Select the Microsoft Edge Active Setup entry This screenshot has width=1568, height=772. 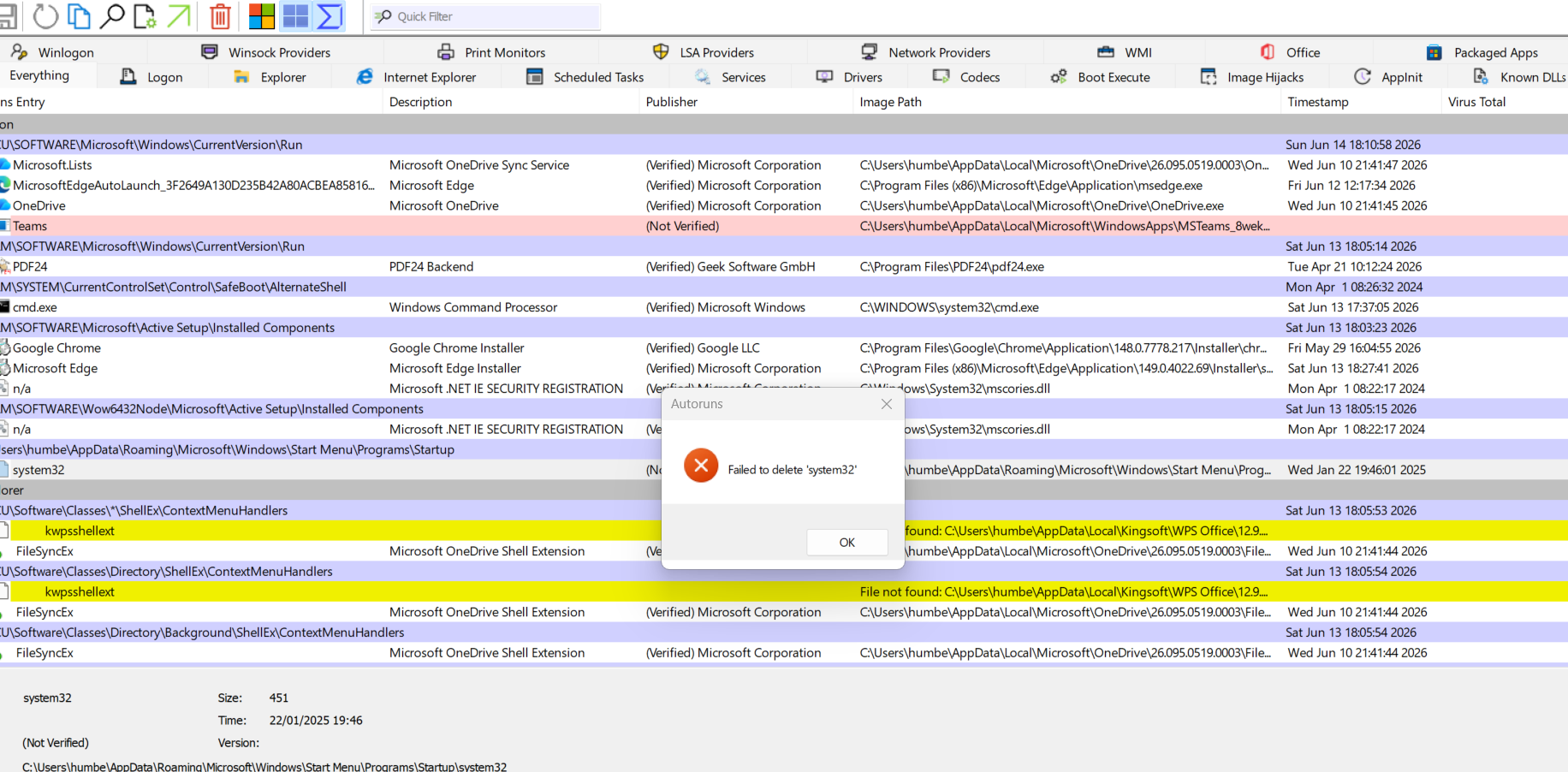pos(784,368)
